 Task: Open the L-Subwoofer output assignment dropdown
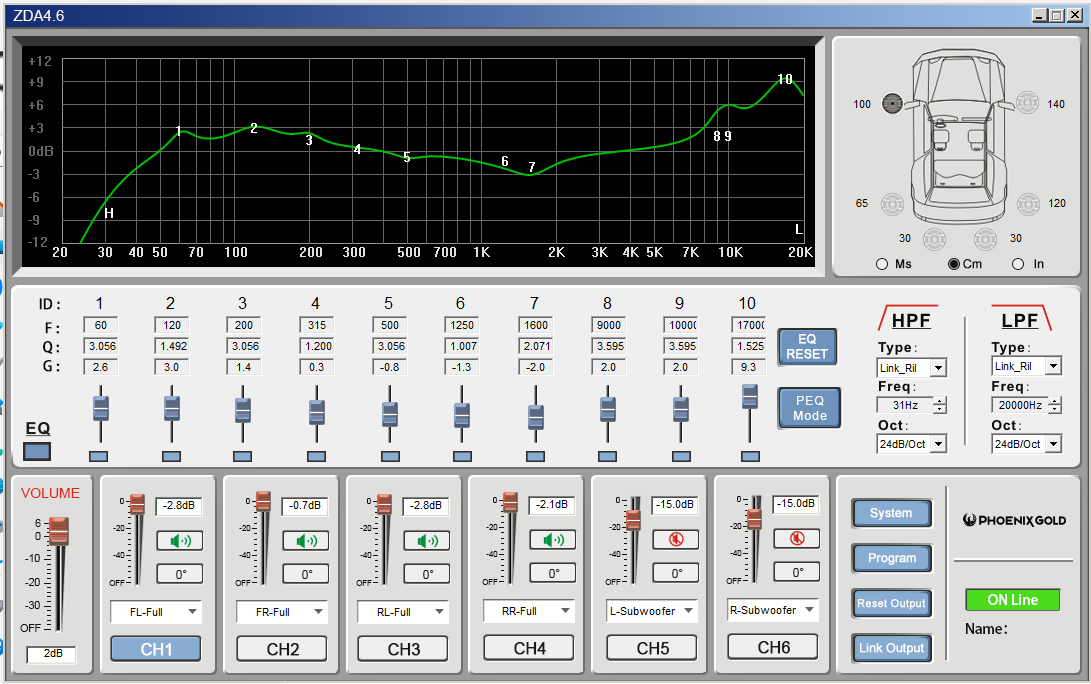(651, 611)
